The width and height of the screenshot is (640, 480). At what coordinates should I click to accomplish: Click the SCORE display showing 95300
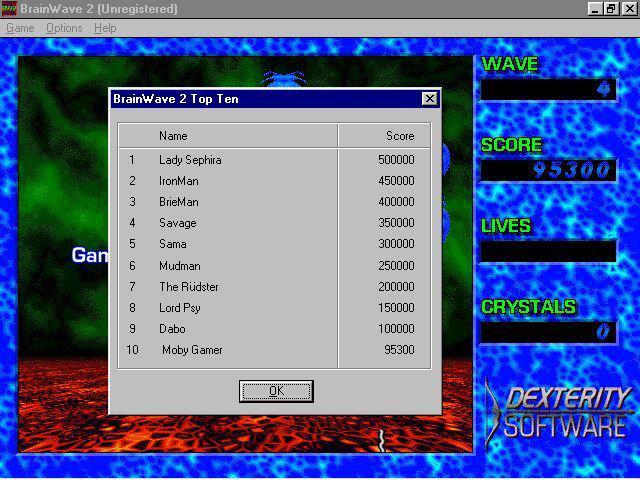548,170
